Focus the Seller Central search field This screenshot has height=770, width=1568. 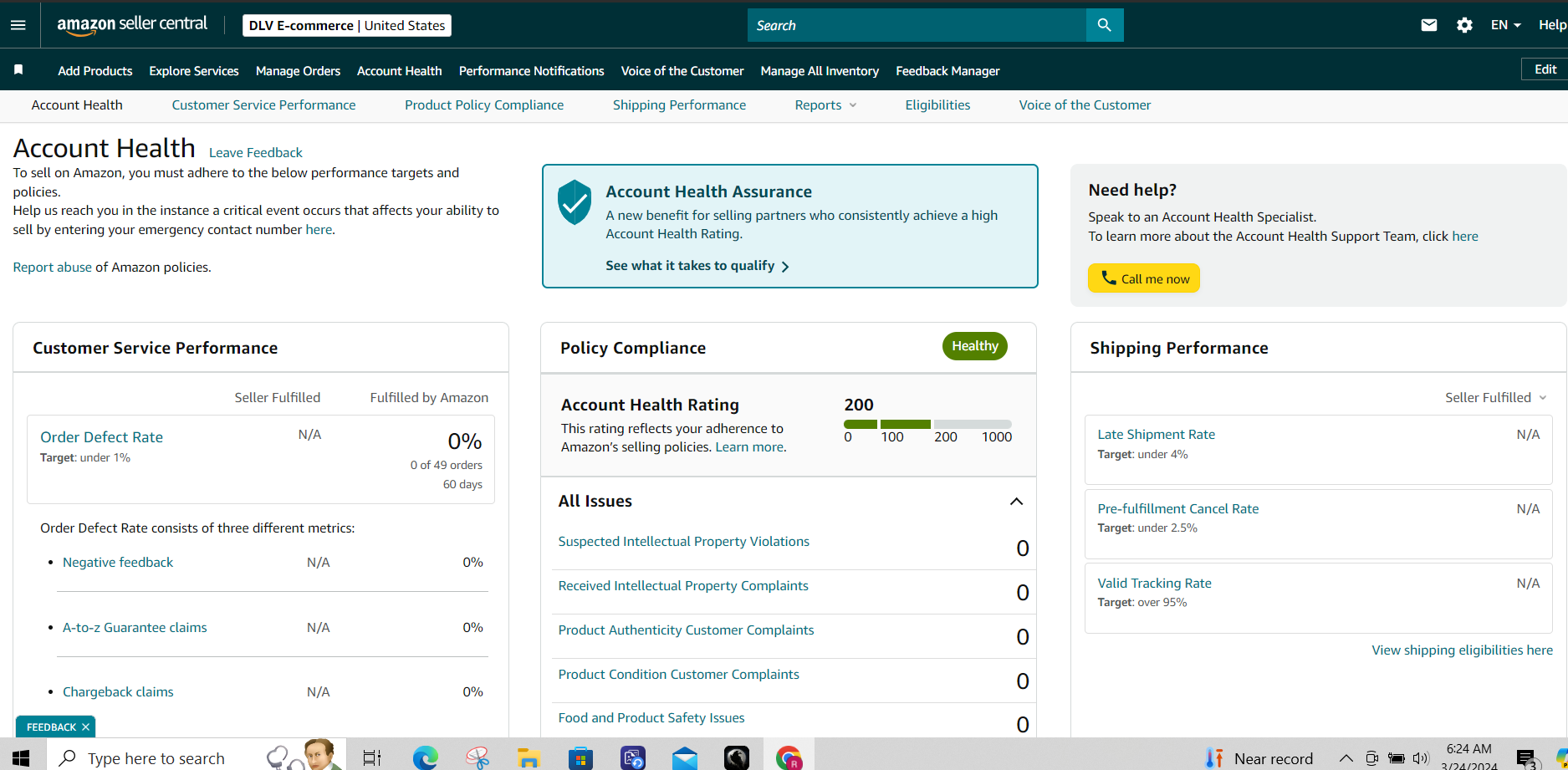[x=917, y=25]
